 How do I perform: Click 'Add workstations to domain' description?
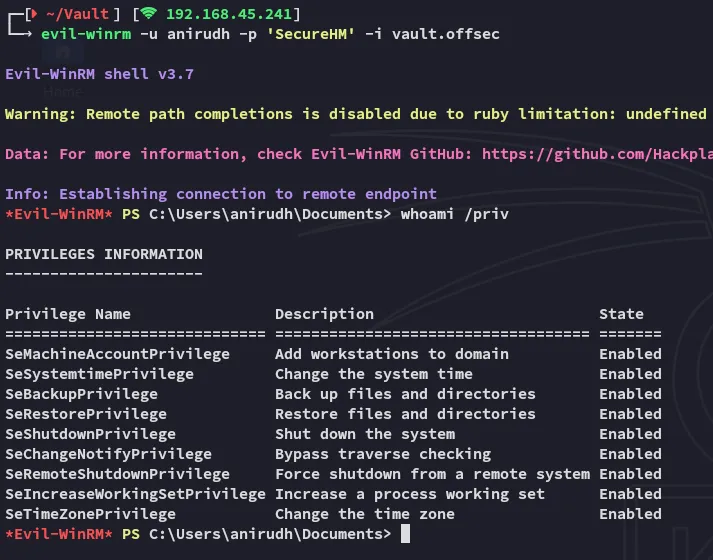(392, 354)
